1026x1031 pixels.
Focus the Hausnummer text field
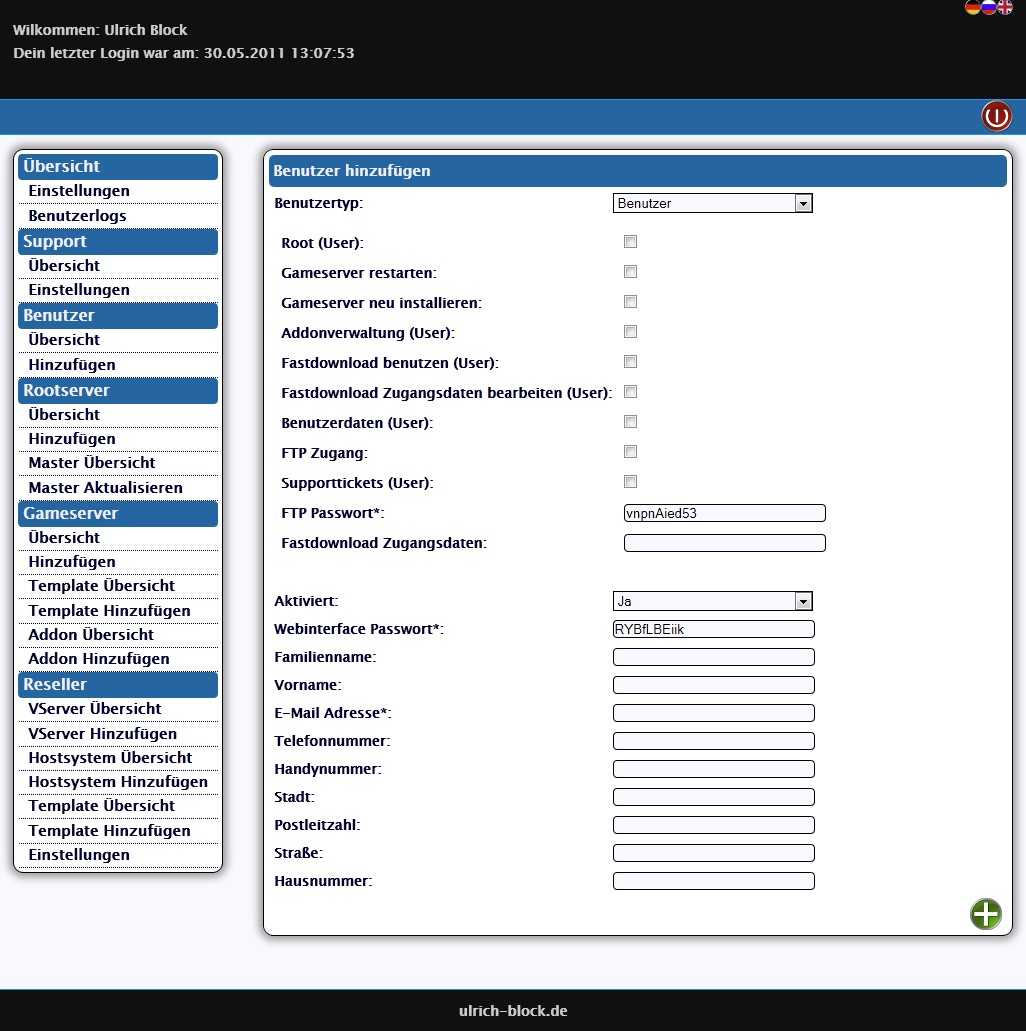[x=714, y=881]
